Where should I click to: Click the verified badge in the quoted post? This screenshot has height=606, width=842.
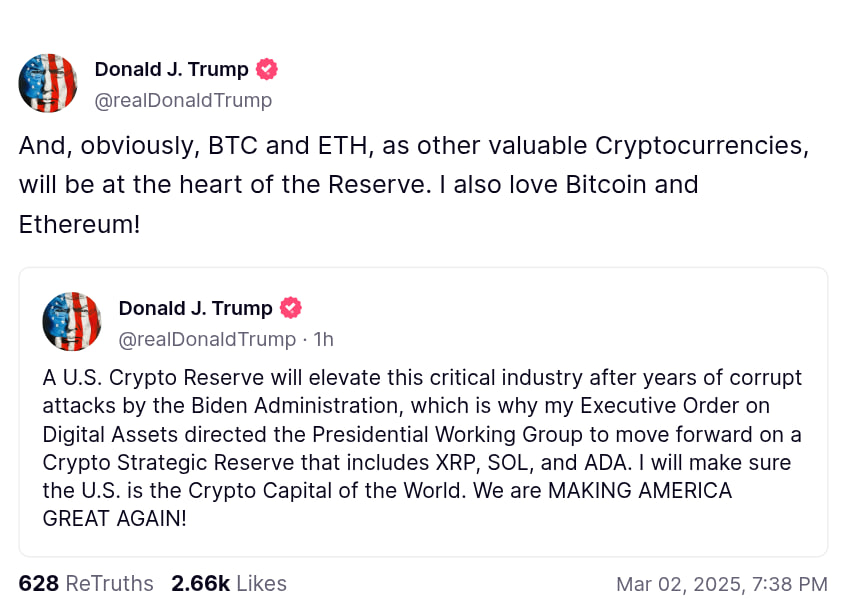click(291, 308)
